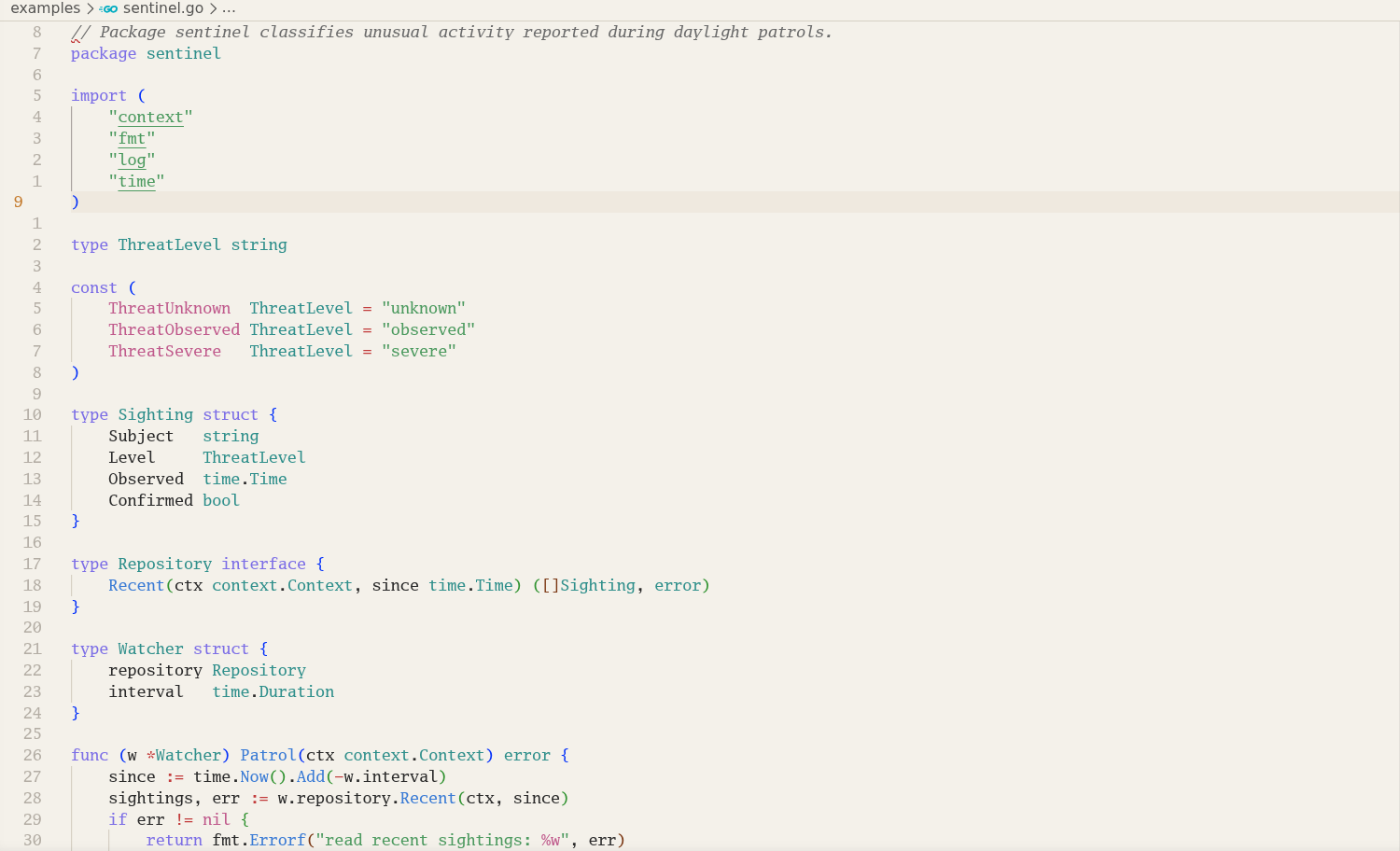The image size is (1400, 851).
Task: Click the bool type of Confirmed
Action: click(x=221, y=500)
